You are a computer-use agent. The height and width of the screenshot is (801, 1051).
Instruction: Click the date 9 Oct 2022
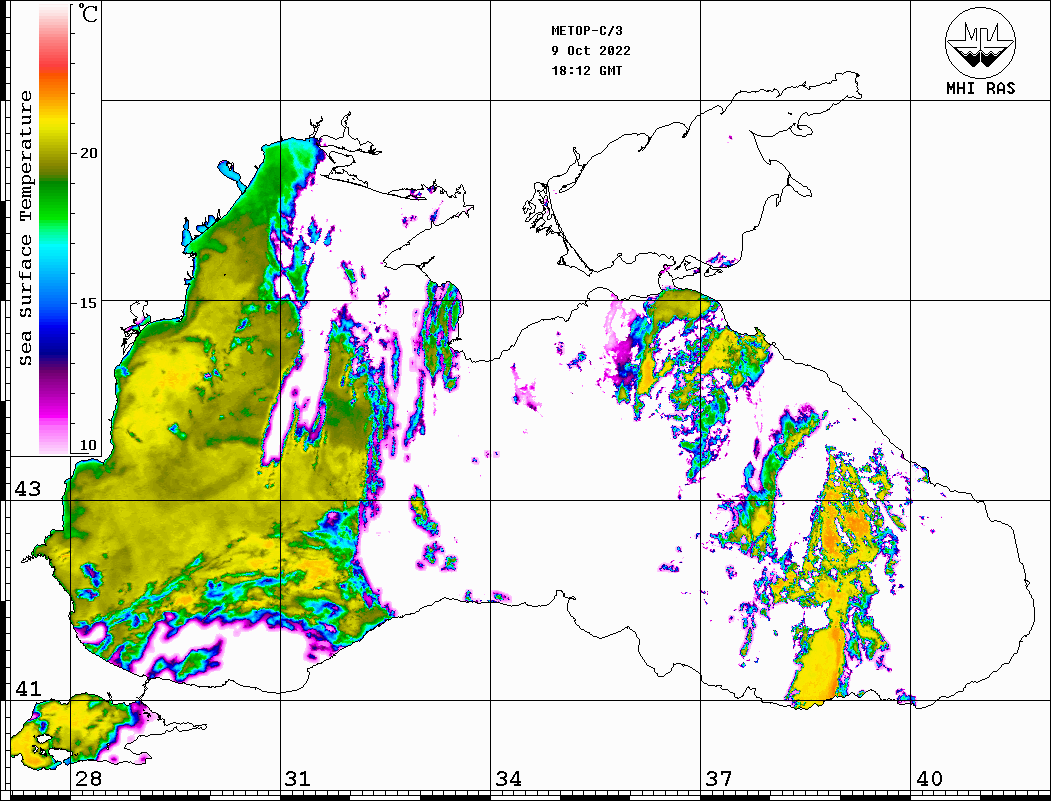click(590, 51)
